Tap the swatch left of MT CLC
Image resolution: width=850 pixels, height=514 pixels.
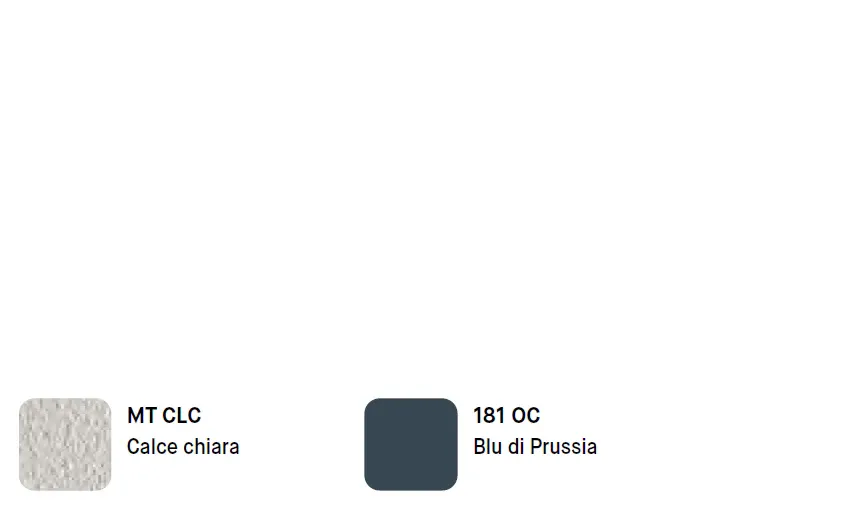click(65, 444)
